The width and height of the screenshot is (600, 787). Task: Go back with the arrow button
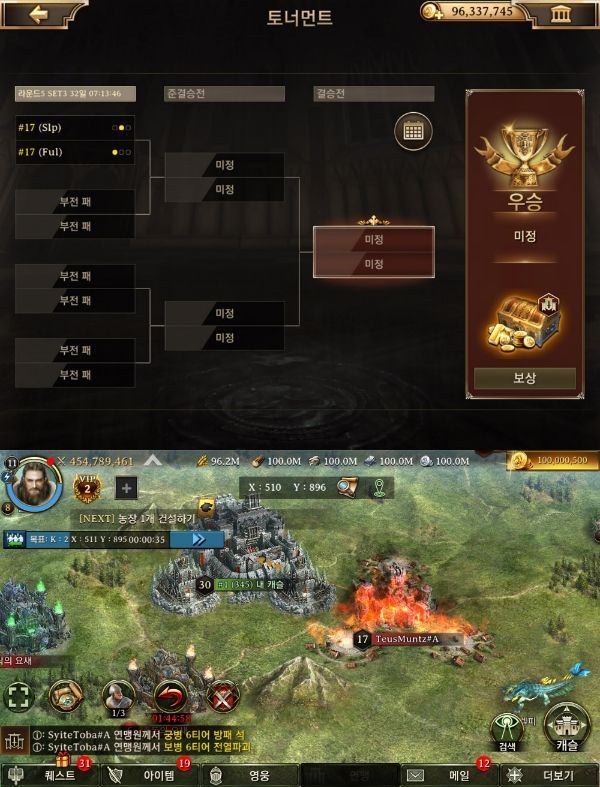click(38, 14)
